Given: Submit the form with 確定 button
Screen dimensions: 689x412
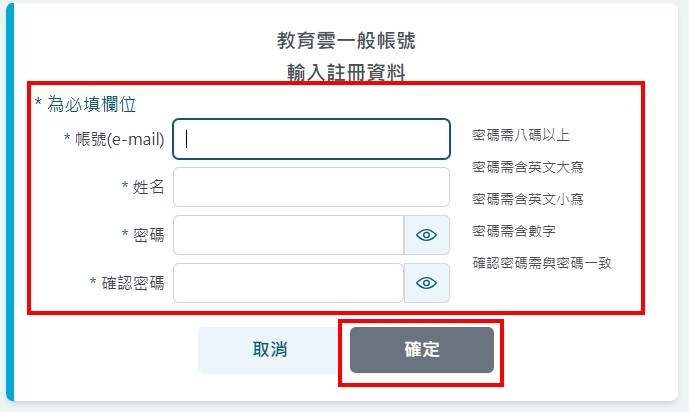Looking at the screenshot, I should click(x=421, y=350).
